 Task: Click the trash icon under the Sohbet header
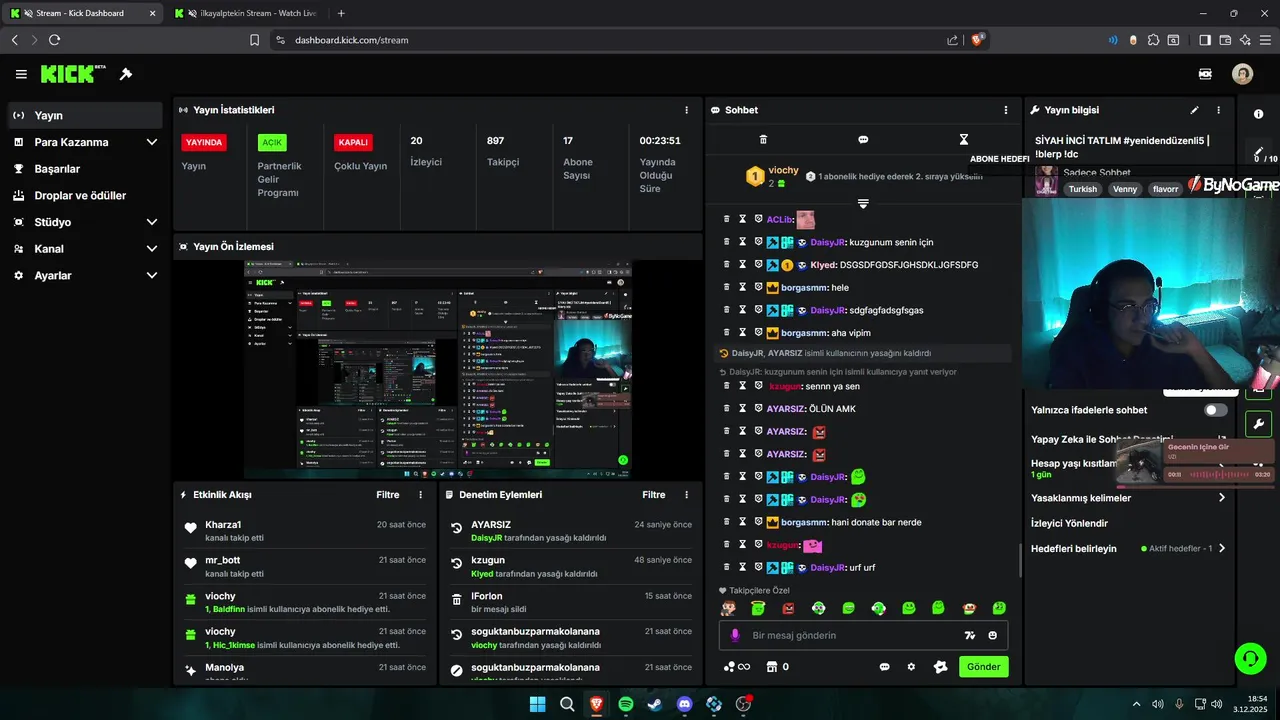(763, 140)
